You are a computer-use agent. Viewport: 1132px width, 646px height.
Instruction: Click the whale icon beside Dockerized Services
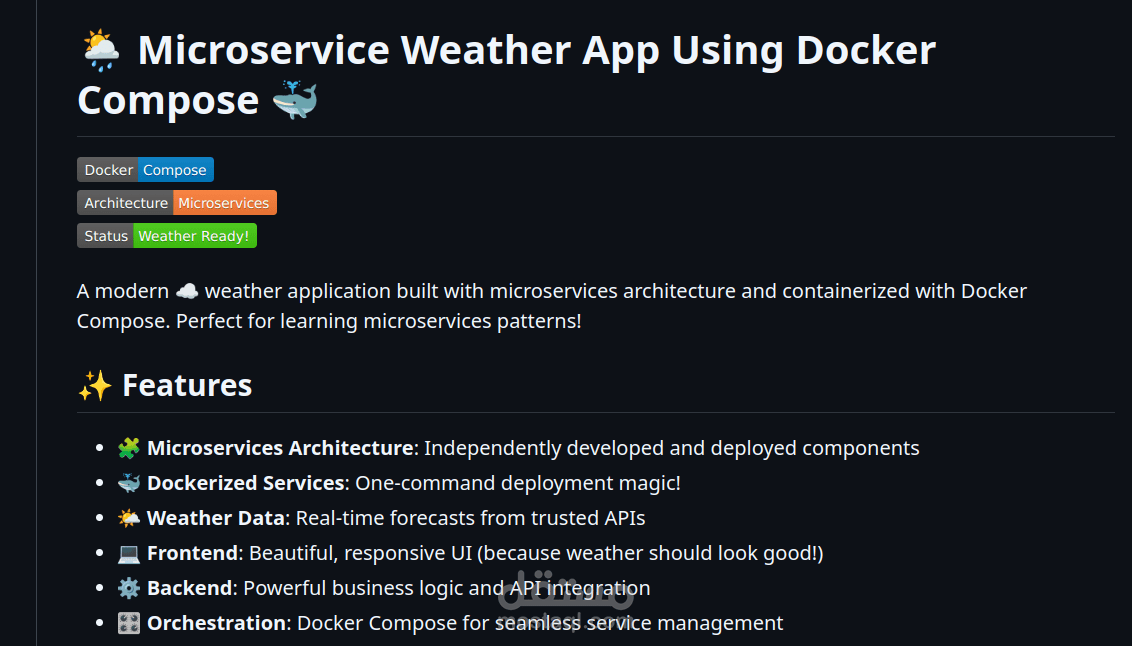click(x=128, y=482)
